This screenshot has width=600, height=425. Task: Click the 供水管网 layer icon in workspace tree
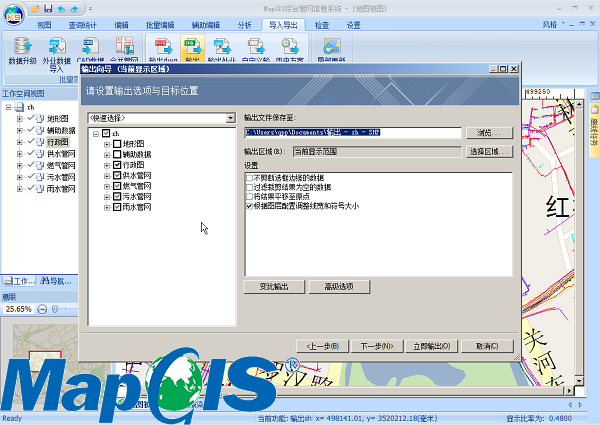coord(40,154)
